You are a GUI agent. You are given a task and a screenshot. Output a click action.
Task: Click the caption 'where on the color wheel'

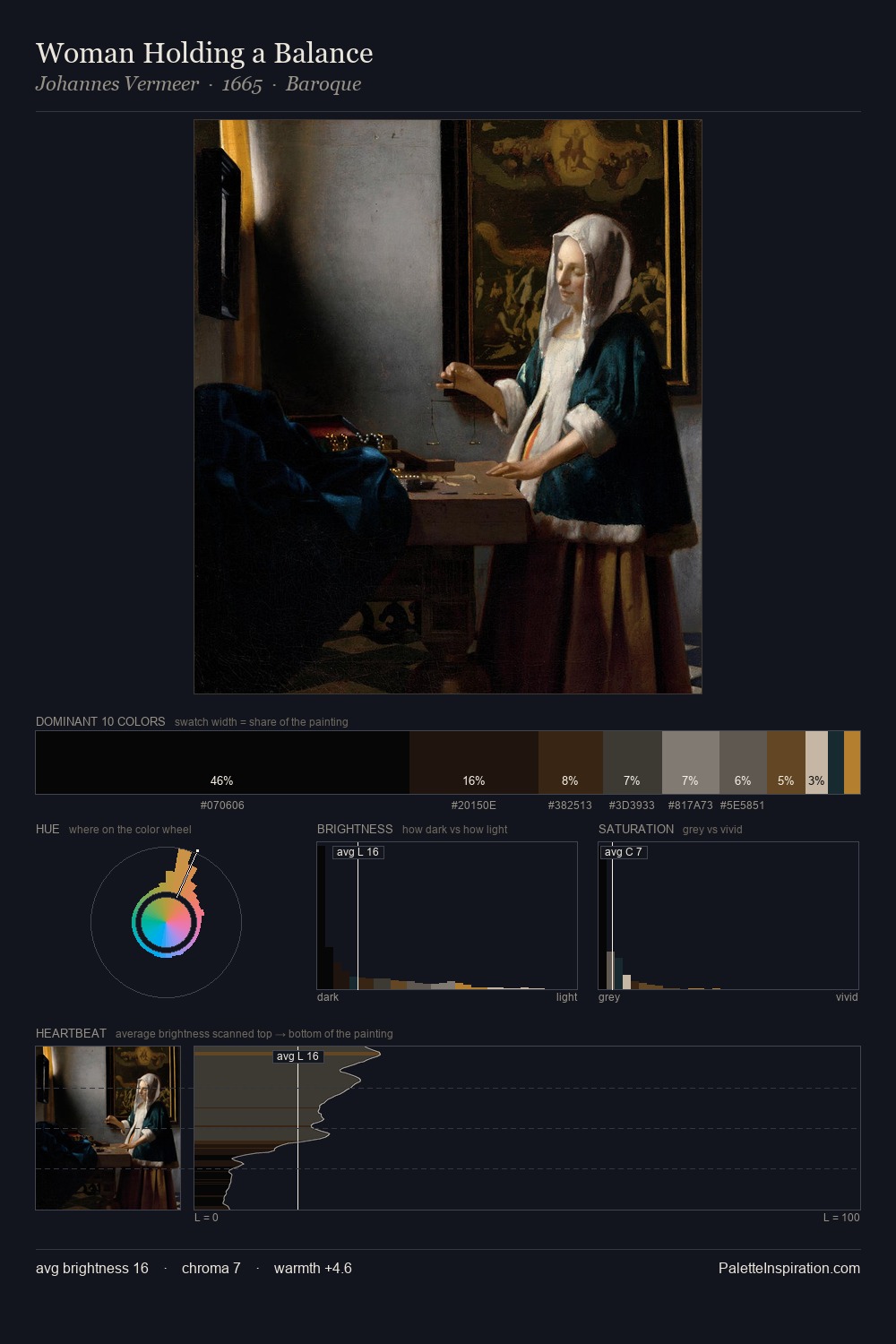pos(130,830)
